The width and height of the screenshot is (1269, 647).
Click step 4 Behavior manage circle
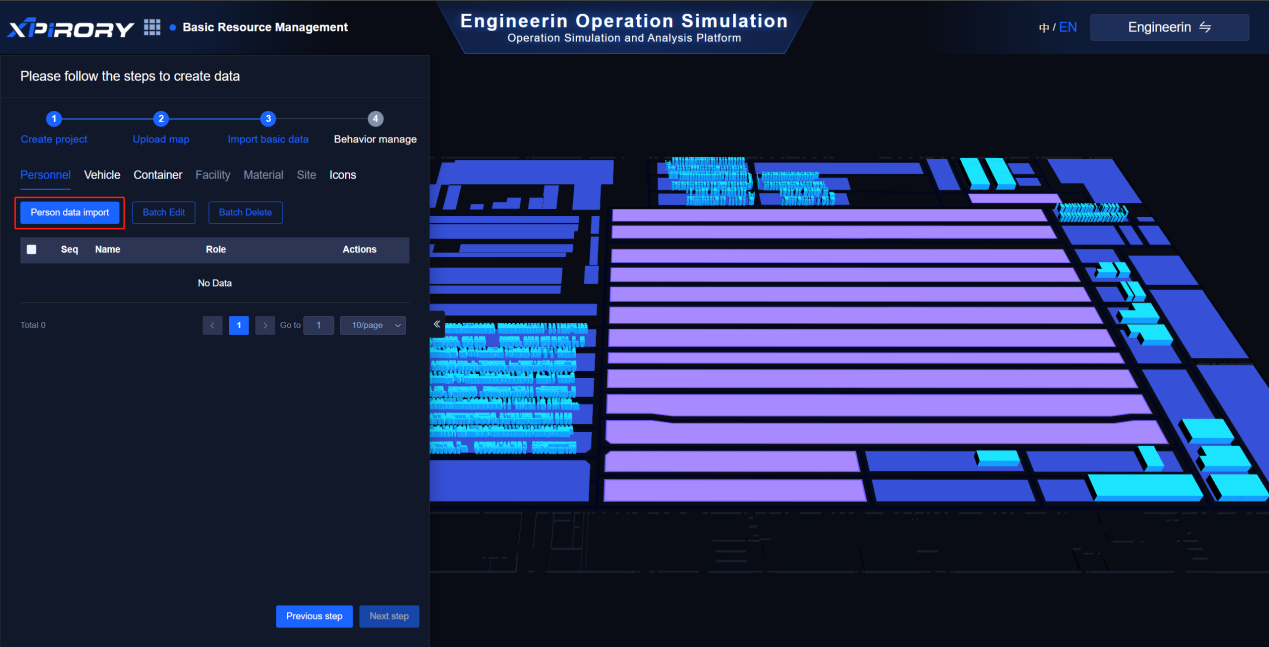pos(375,118)
